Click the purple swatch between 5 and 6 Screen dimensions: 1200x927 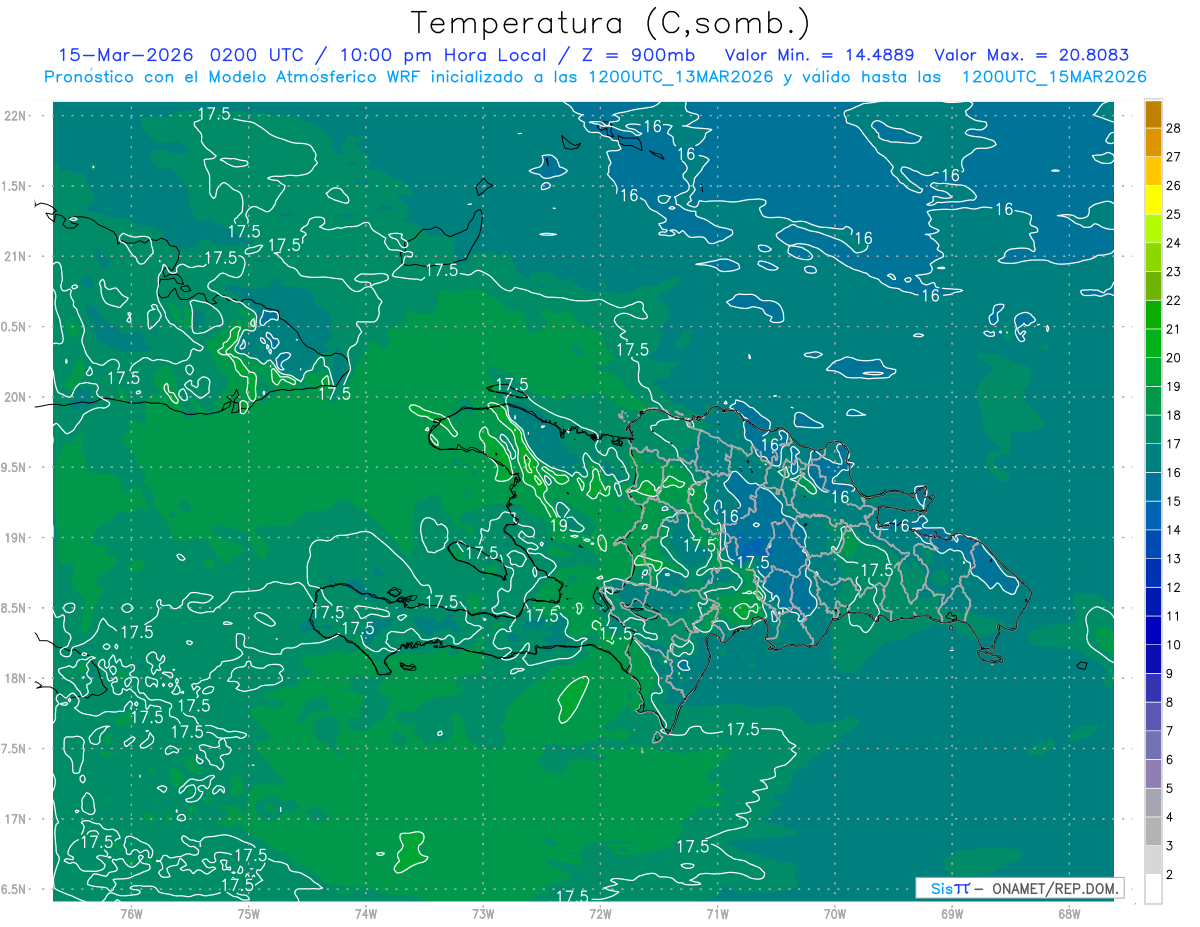[1153, 774]
